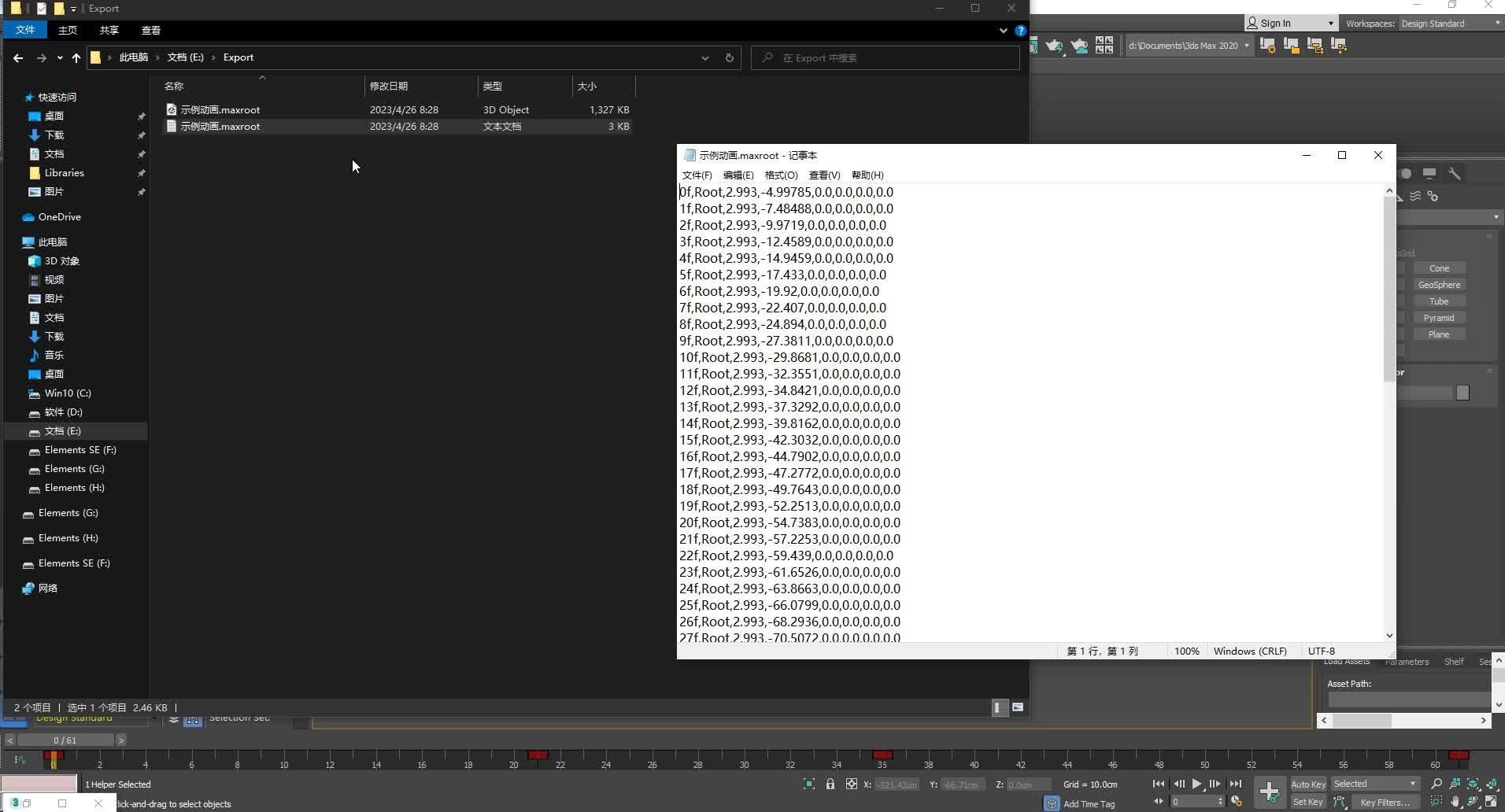The height and width of the screenshot is (812, 1505).
Task: Click the Add Time Tag cube icon
Action: click(x=1052, y=803)
